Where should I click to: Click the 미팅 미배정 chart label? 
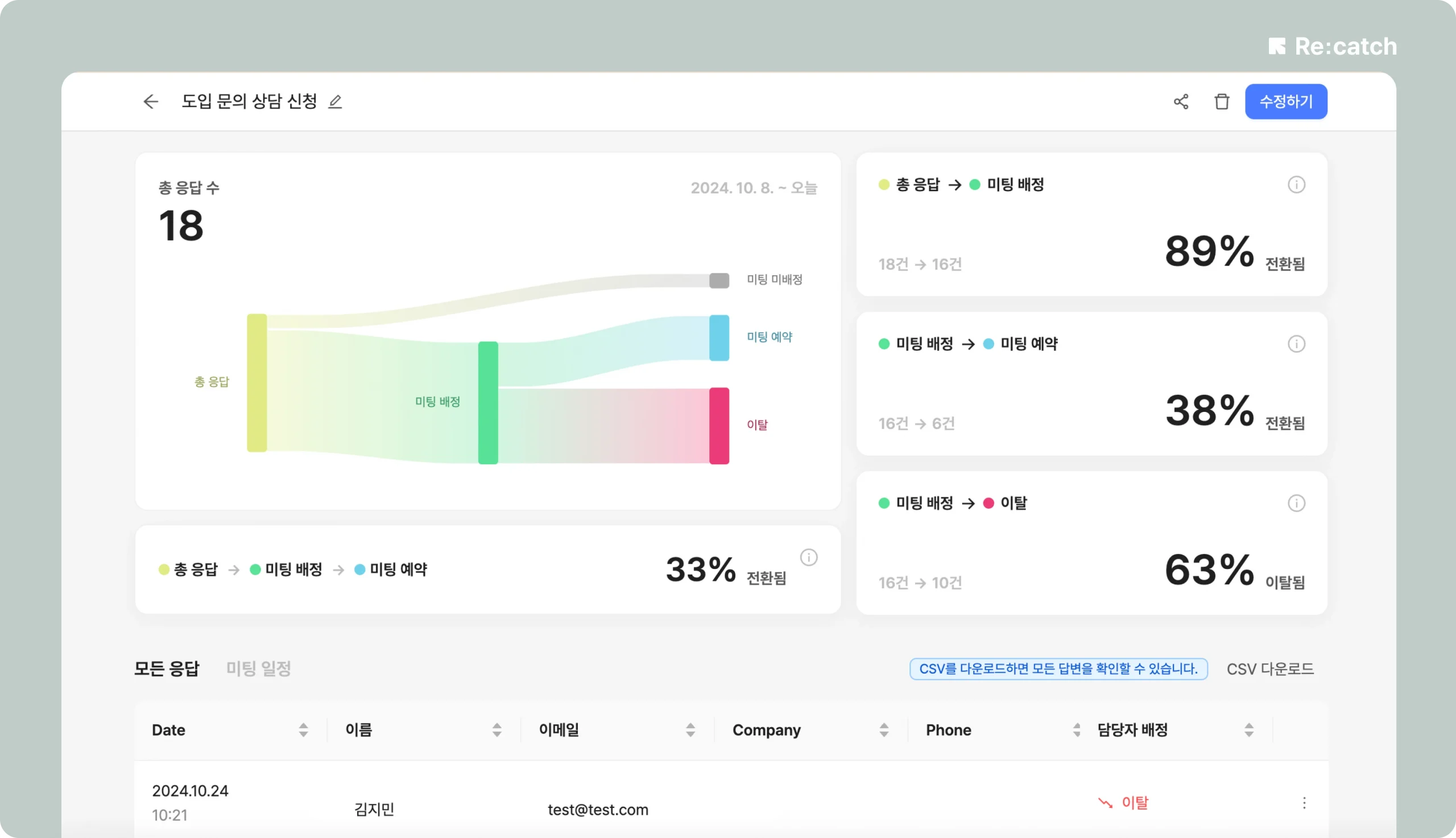pos(774,280)
